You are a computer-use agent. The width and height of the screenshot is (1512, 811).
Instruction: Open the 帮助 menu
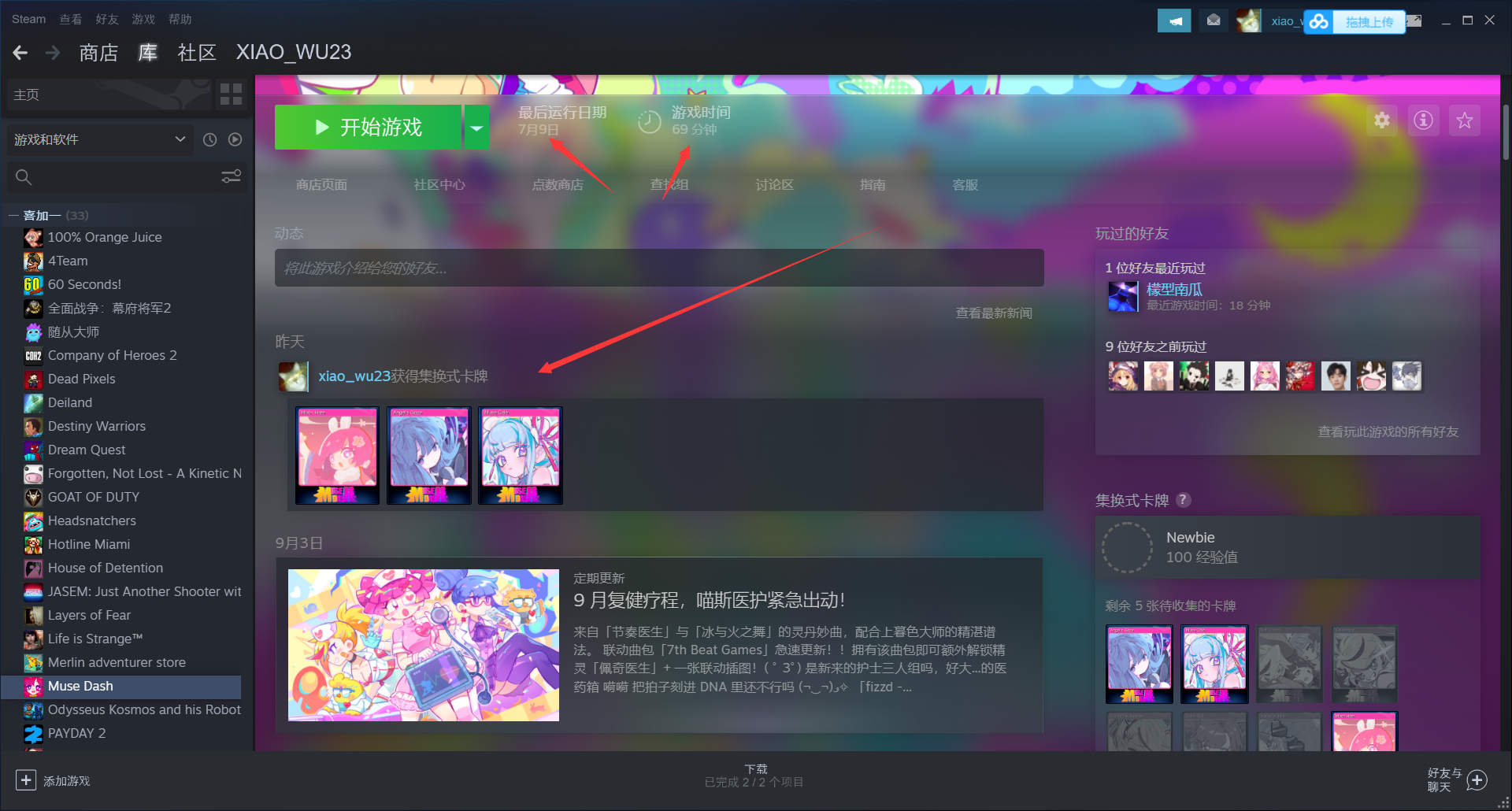pos(180,19)
